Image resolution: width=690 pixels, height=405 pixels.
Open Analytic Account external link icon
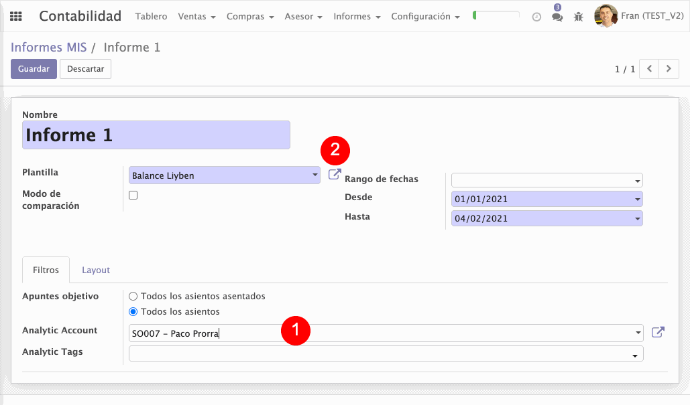[657, 333]
